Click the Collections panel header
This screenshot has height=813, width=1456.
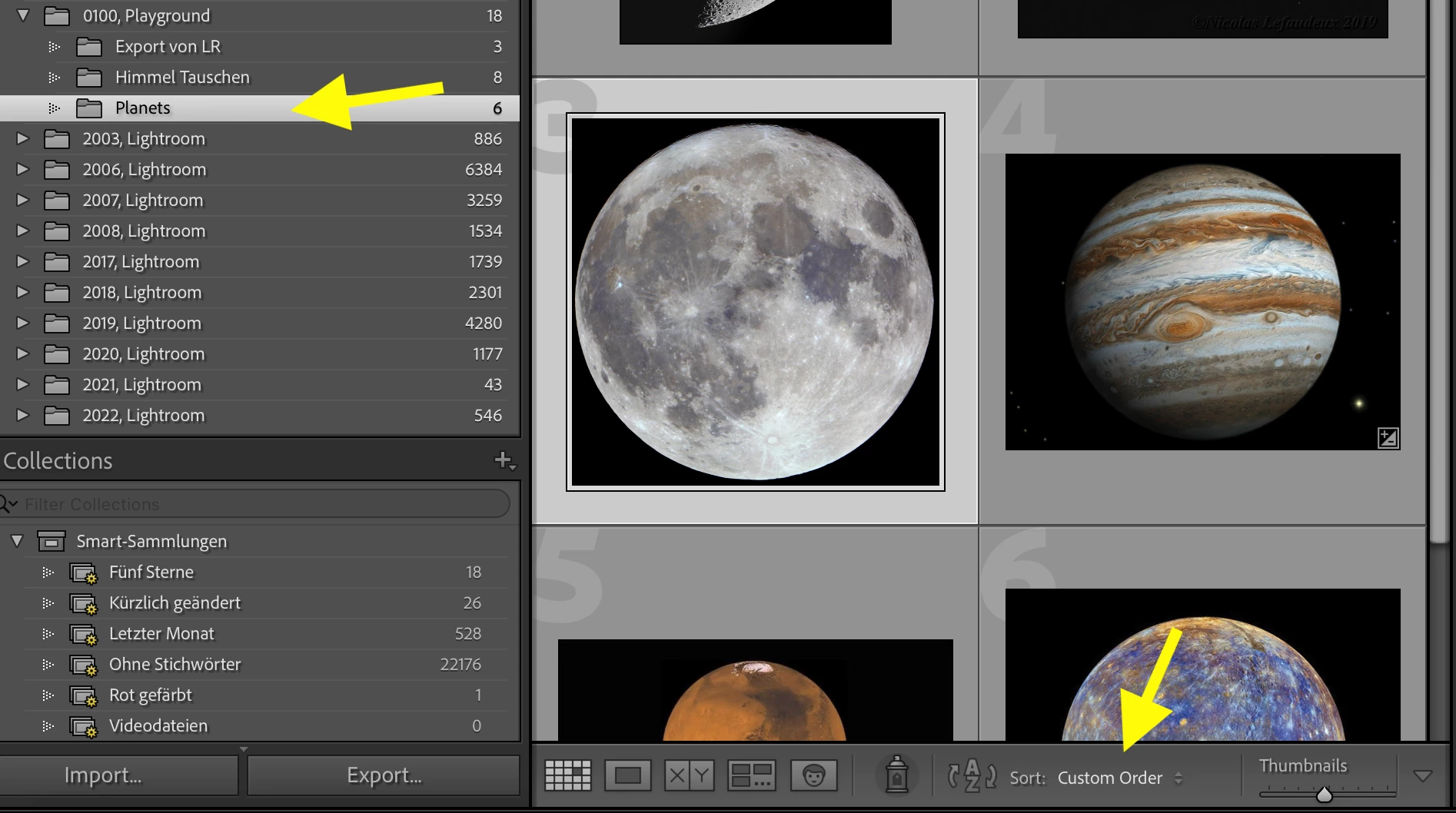pos(260,460)
